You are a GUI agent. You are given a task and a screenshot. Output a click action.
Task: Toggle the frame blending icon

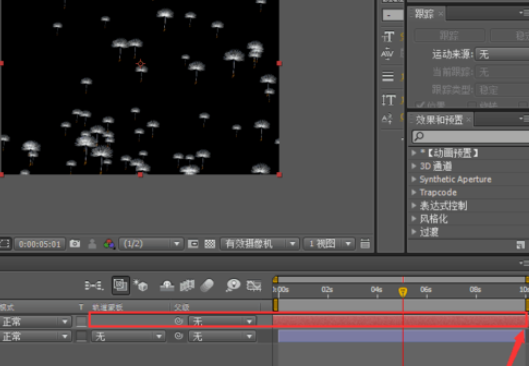(187, 286)
